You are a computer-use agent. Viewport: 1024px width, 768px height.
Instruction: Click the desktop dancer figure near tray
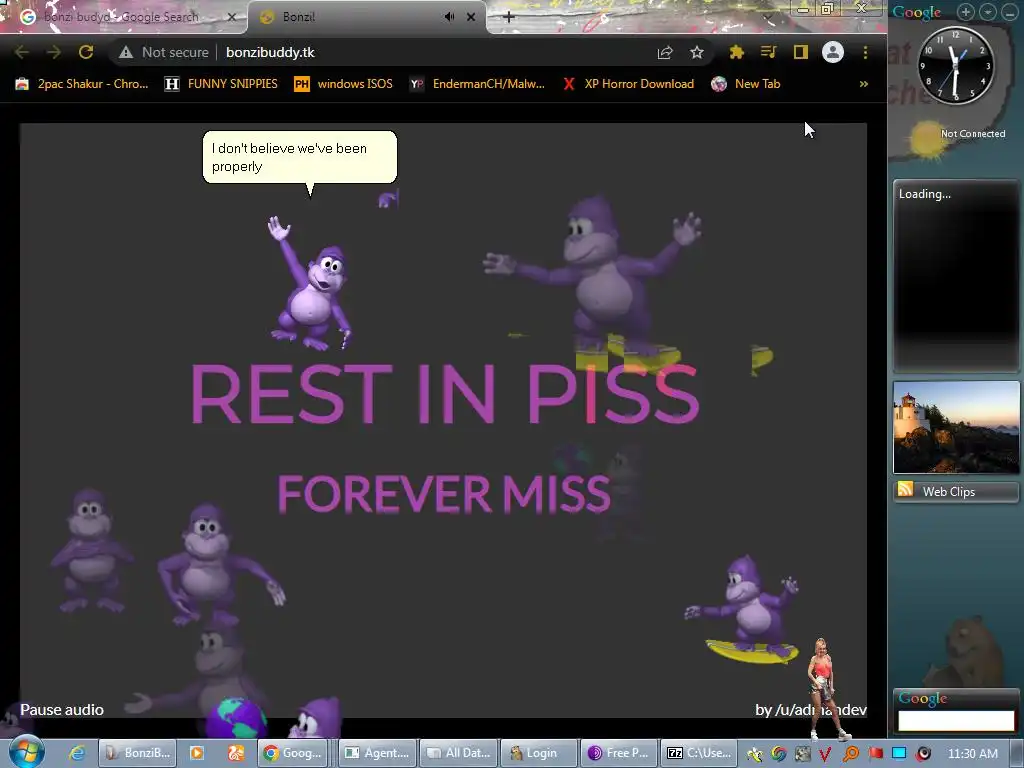824,689
